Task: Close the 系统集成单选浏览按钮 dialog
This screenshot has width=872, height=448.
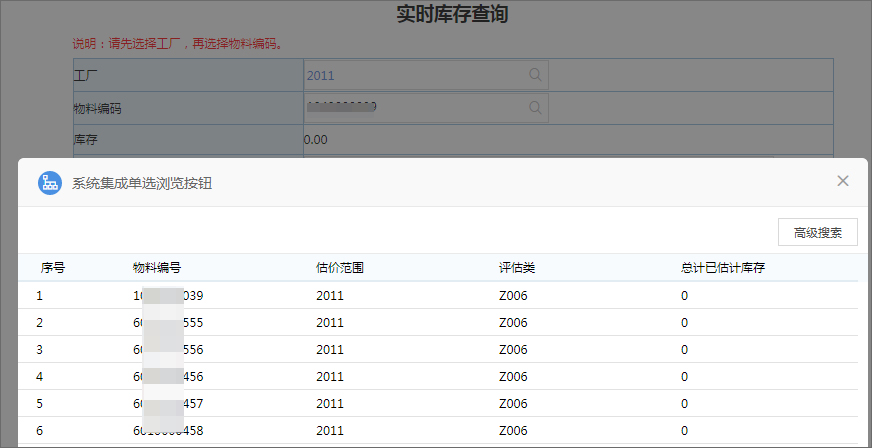Action: (x=843, y=181)
